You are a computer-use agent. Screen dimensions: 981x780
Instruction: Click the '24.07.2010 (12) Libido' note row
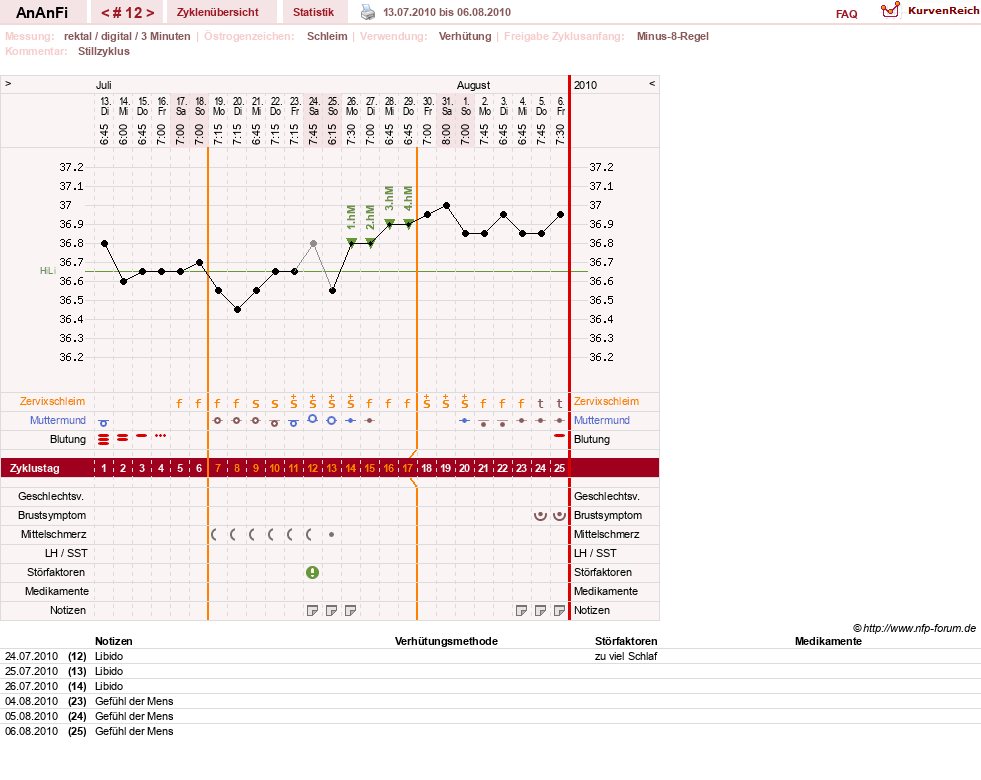[490, 656]
